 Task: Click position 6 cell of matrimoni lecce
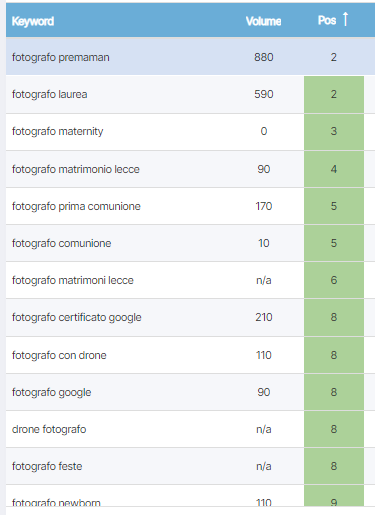(x=334, y=280)
